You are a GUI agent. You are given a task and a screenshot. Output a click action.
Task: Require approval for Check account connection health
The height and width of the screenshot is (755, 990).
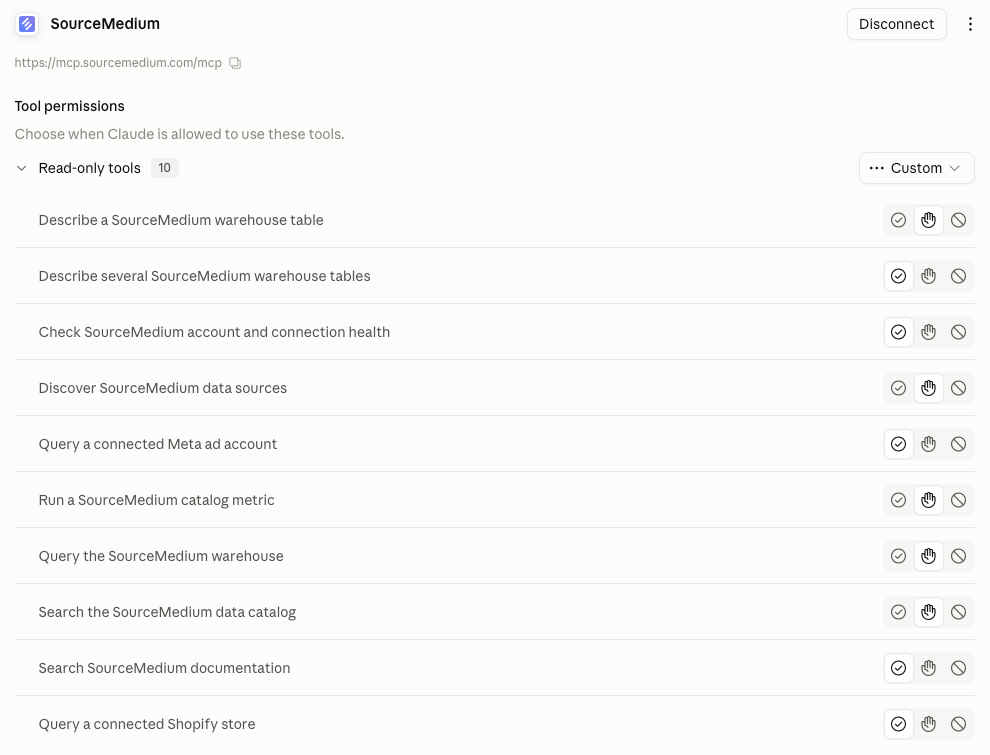928,332
